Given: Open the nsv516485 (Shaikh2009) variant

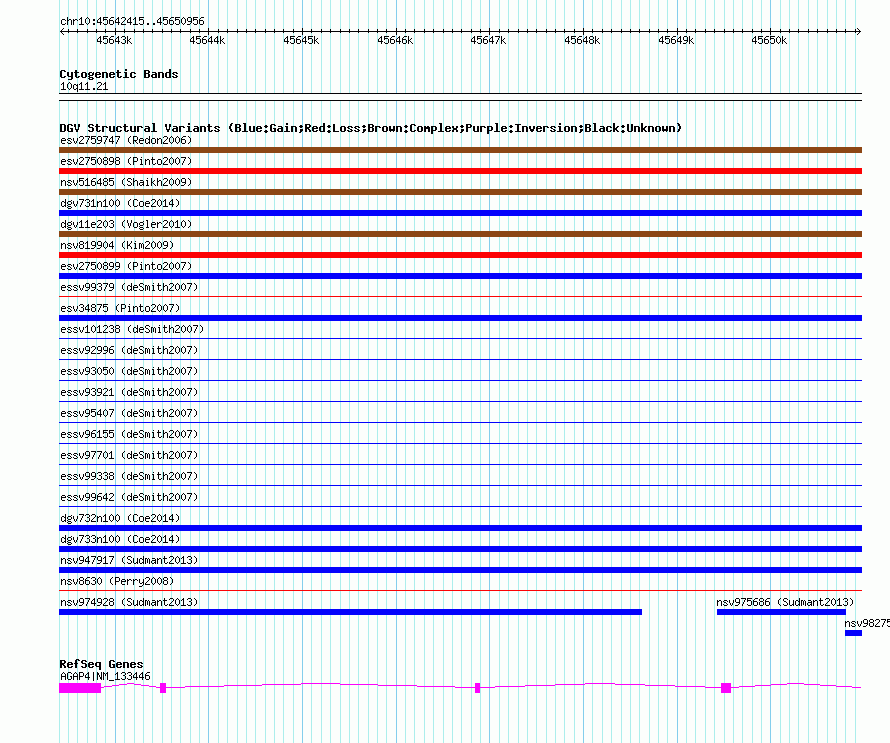Looking at the screenshot, I should [x=126, y=182].
